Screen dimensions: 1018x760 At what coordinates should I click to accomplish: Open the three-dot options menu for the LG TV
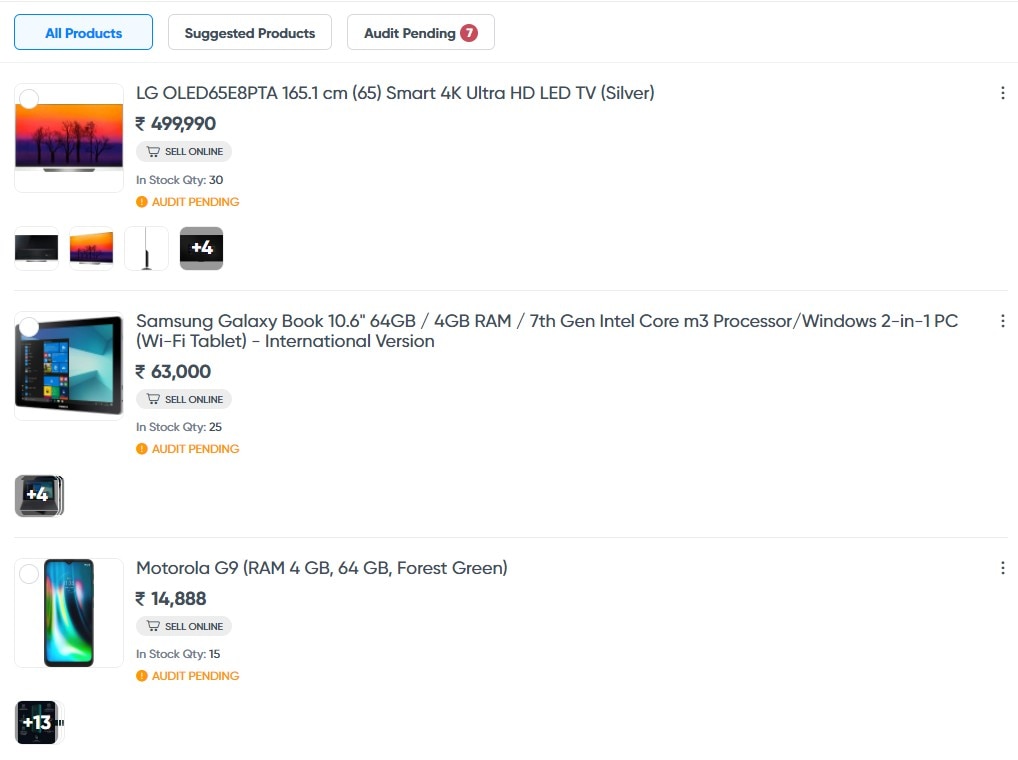(x=1003, y=92)
